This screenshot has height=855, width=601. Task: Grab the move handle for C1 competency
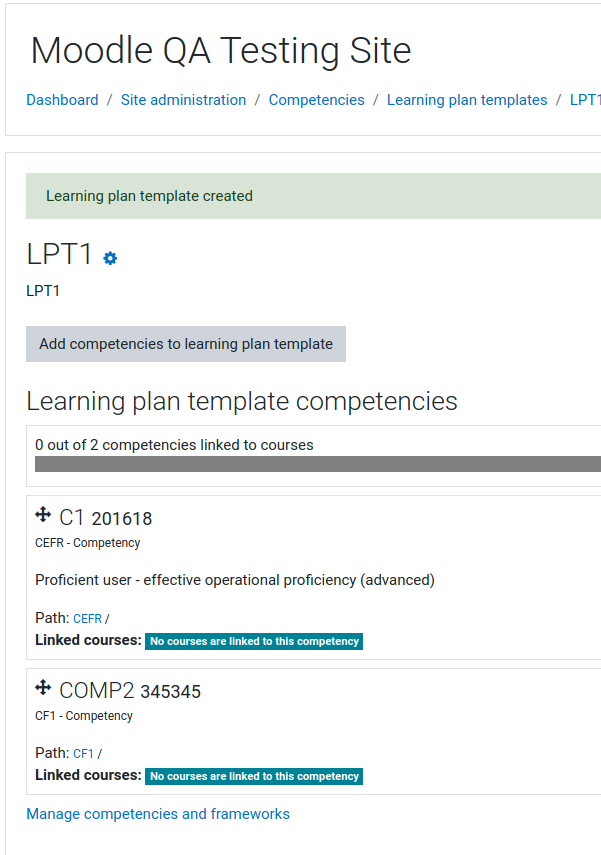(43, 515)
